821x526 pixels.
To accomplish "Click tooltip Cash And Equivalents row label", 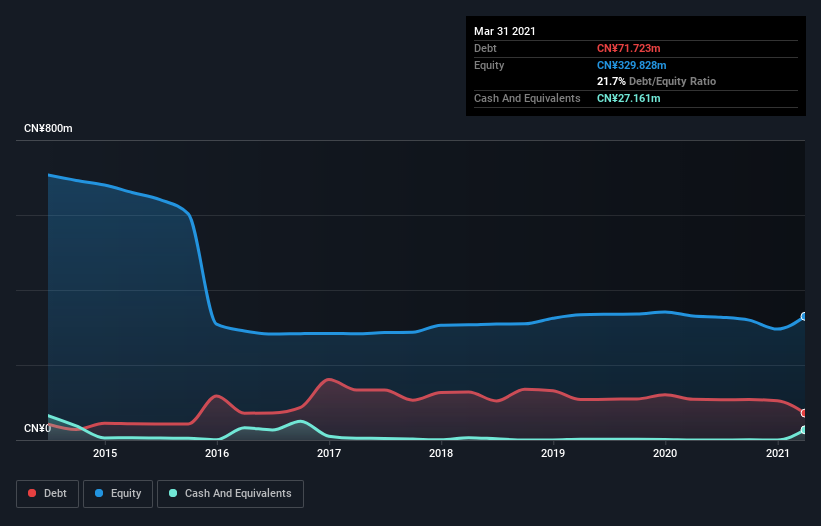I will (x=527, y=98).
